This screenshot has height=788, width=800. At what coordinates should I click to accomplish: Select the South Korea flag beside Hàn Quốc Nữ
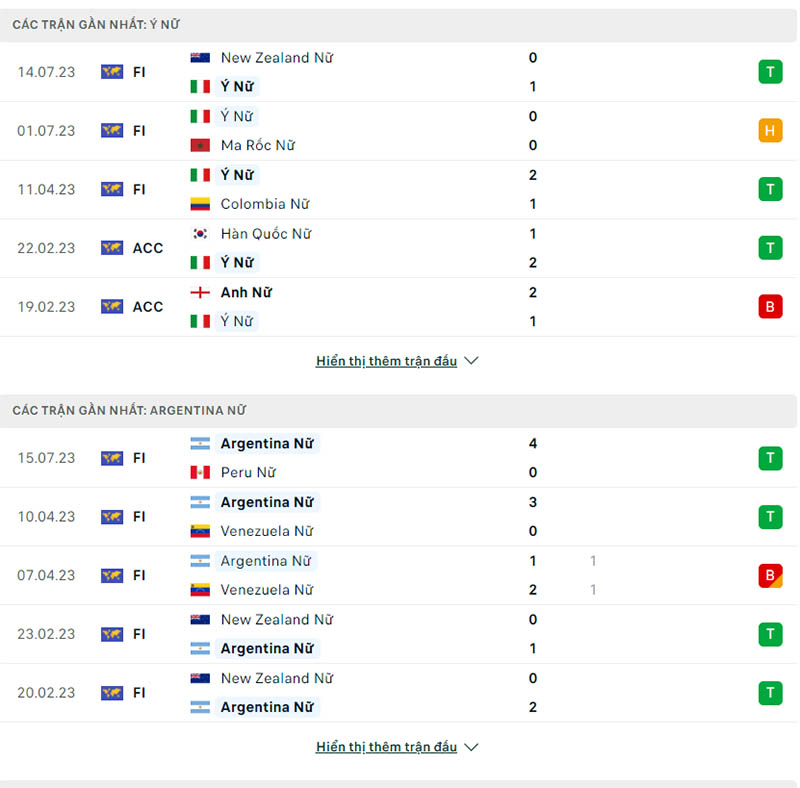[199, 233]
